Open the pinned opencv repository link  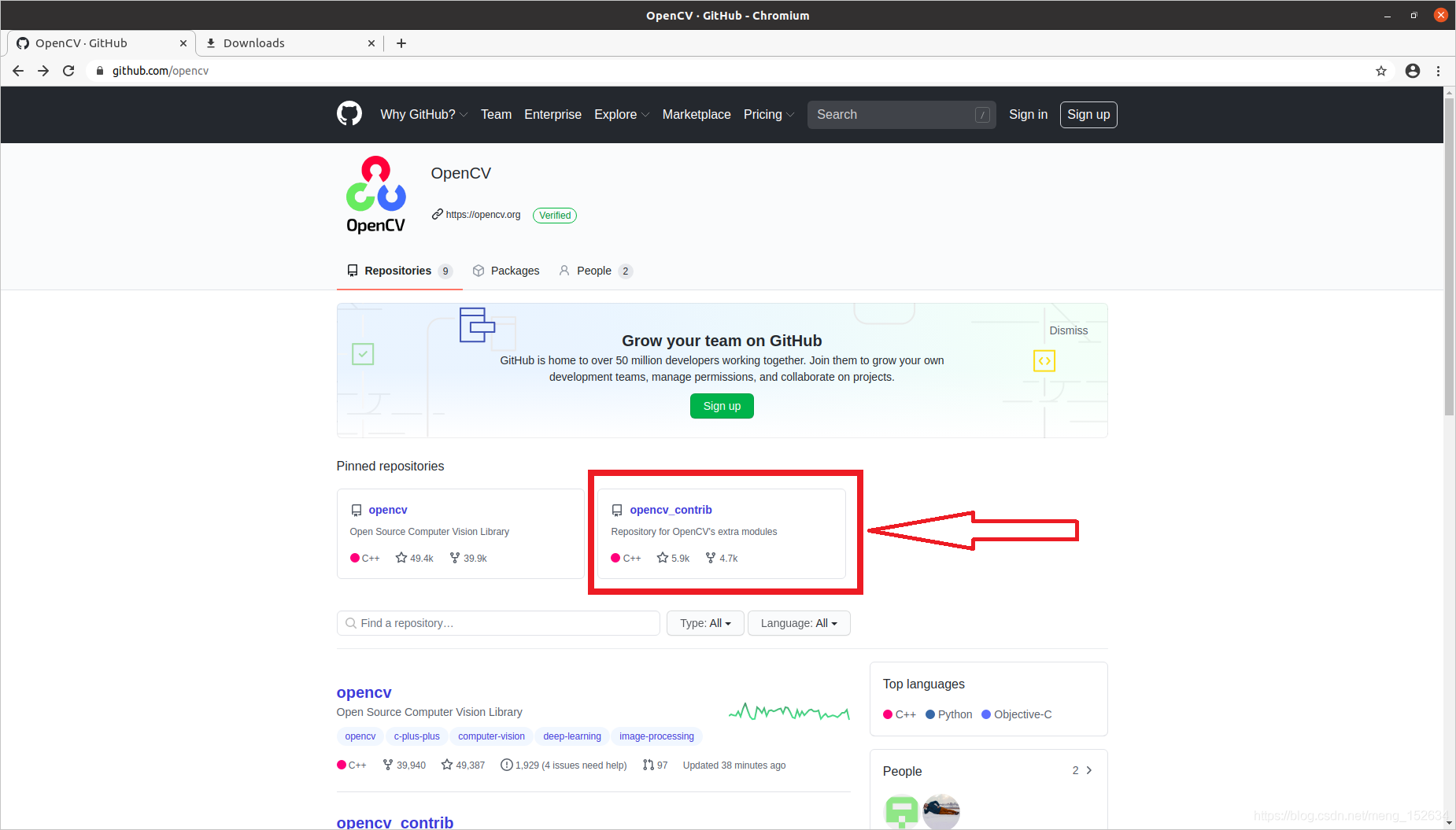[388, 510]
